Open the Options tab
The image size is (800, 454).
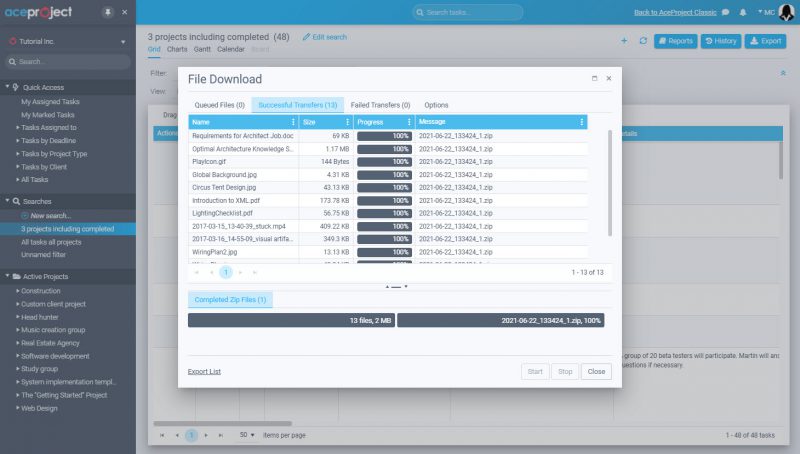pos(436,105)
